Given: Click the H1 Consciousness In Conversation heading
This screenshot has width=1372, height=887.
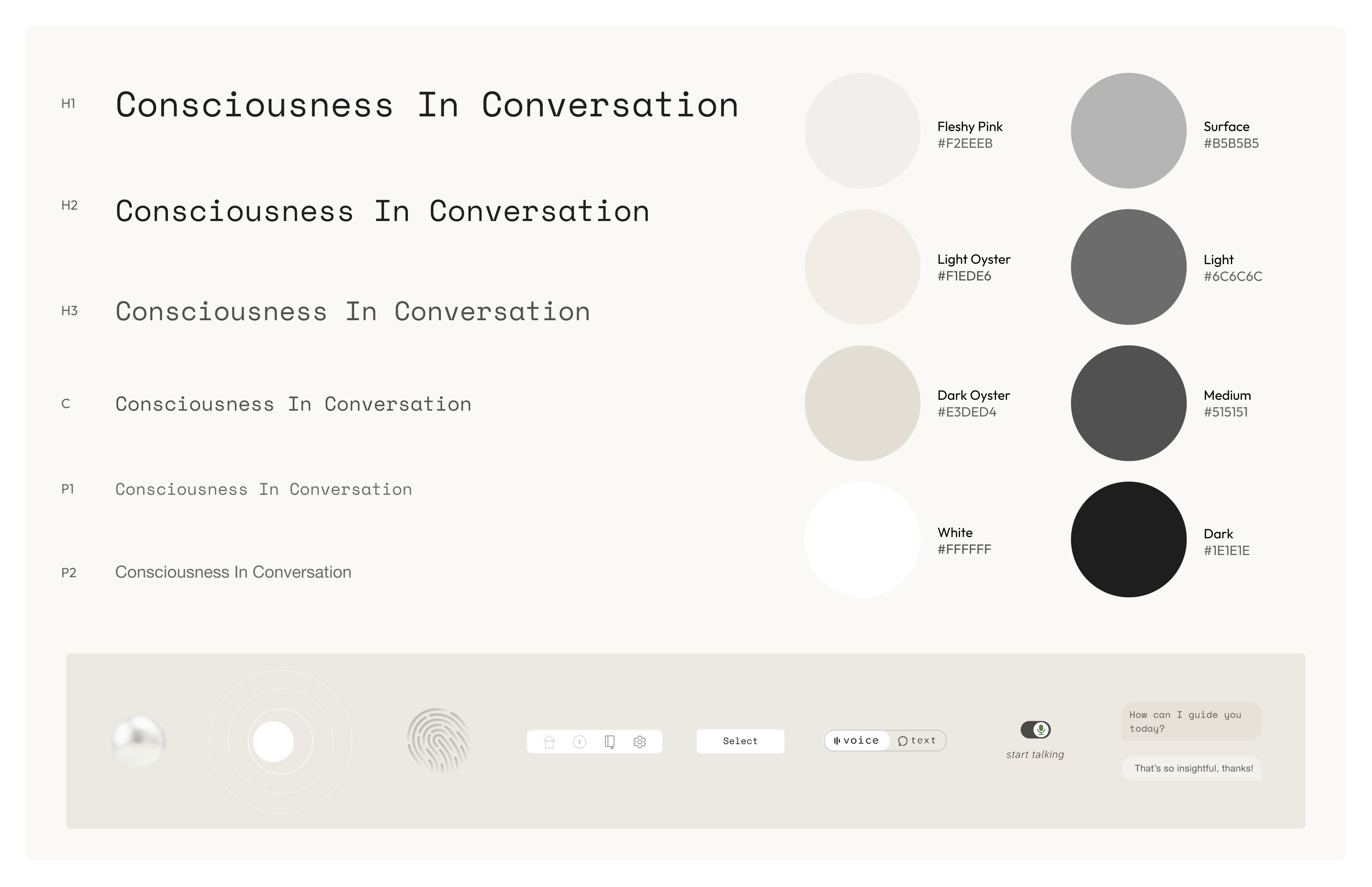Looking at the screenshot, I should pyautogui.click(x=426, y=105).
